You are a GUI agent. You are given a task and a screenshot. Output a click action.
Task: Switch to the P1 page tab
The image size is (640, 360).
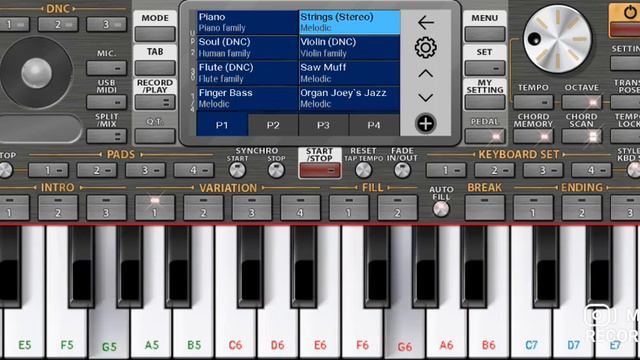[222, 125]
